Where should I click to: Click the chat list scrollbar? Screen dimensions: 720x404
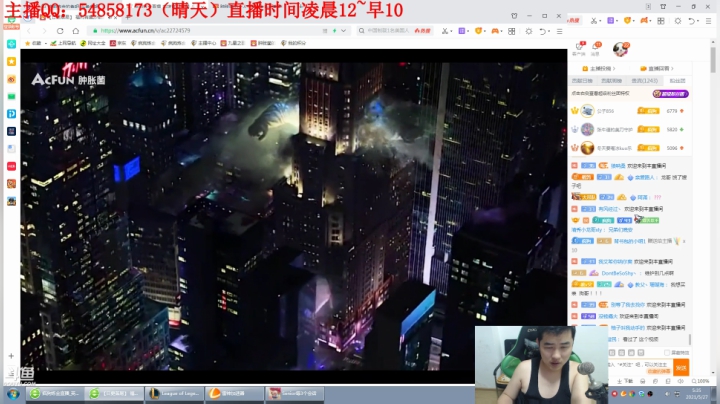[690, 339]
